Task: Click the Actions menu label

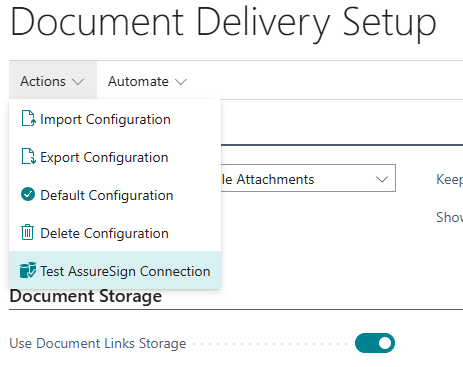Action: click(x=43, y=81)
